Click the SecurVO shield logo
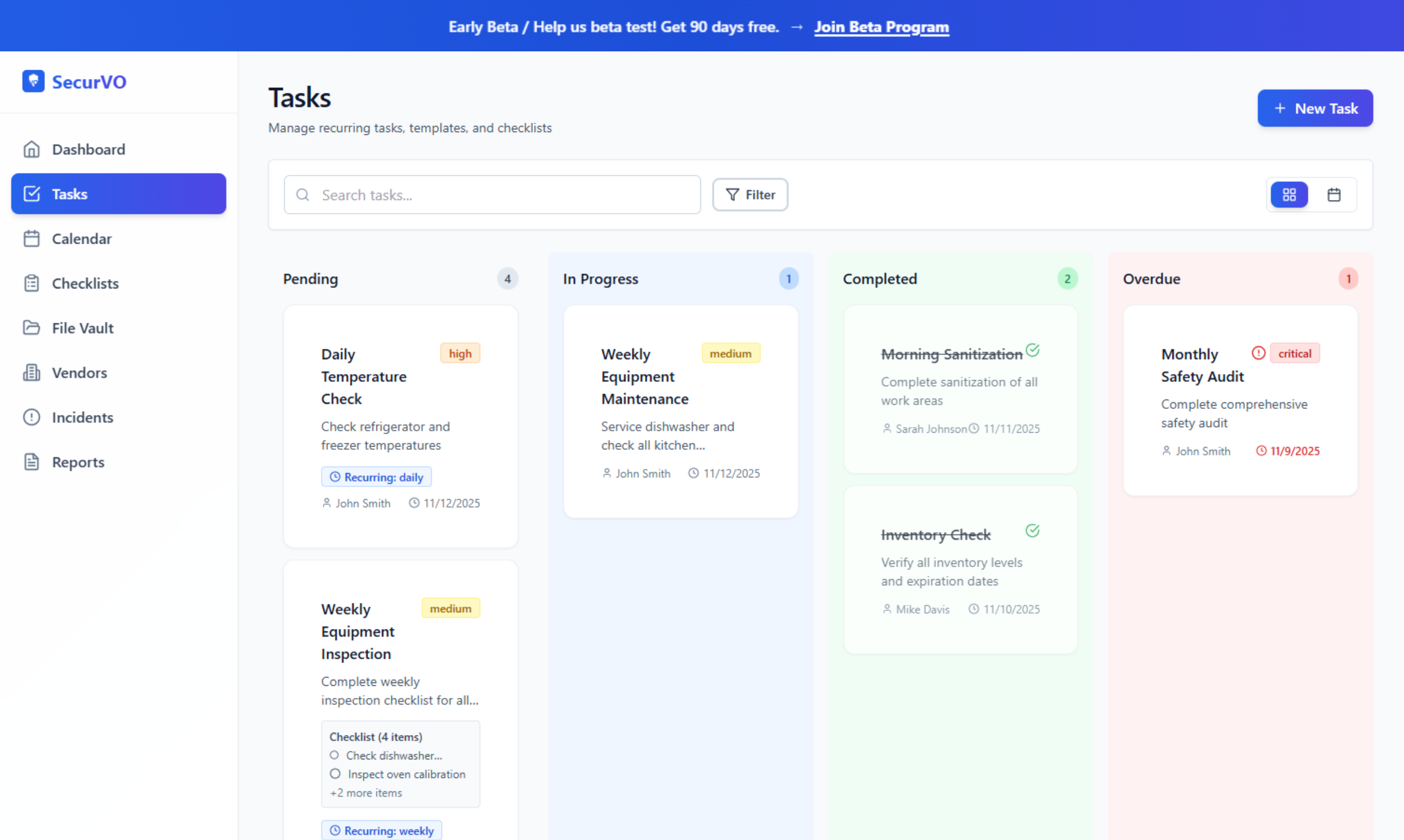This screenshot has width=1404, height=840. click(x=33, y=80)
